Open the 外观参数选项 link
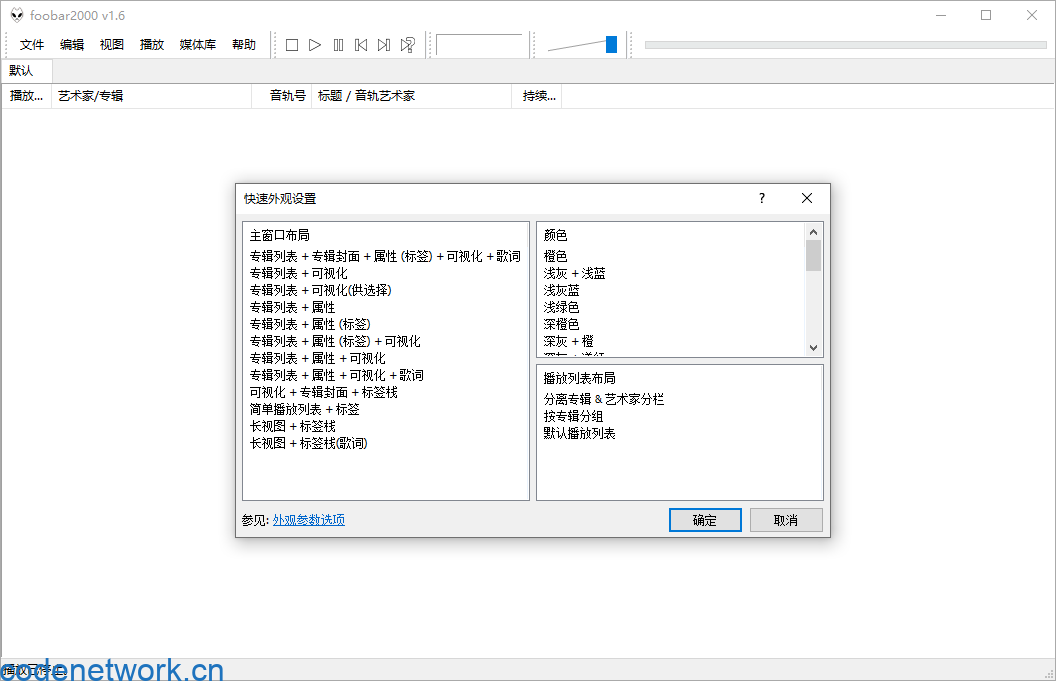 point(306,520)
